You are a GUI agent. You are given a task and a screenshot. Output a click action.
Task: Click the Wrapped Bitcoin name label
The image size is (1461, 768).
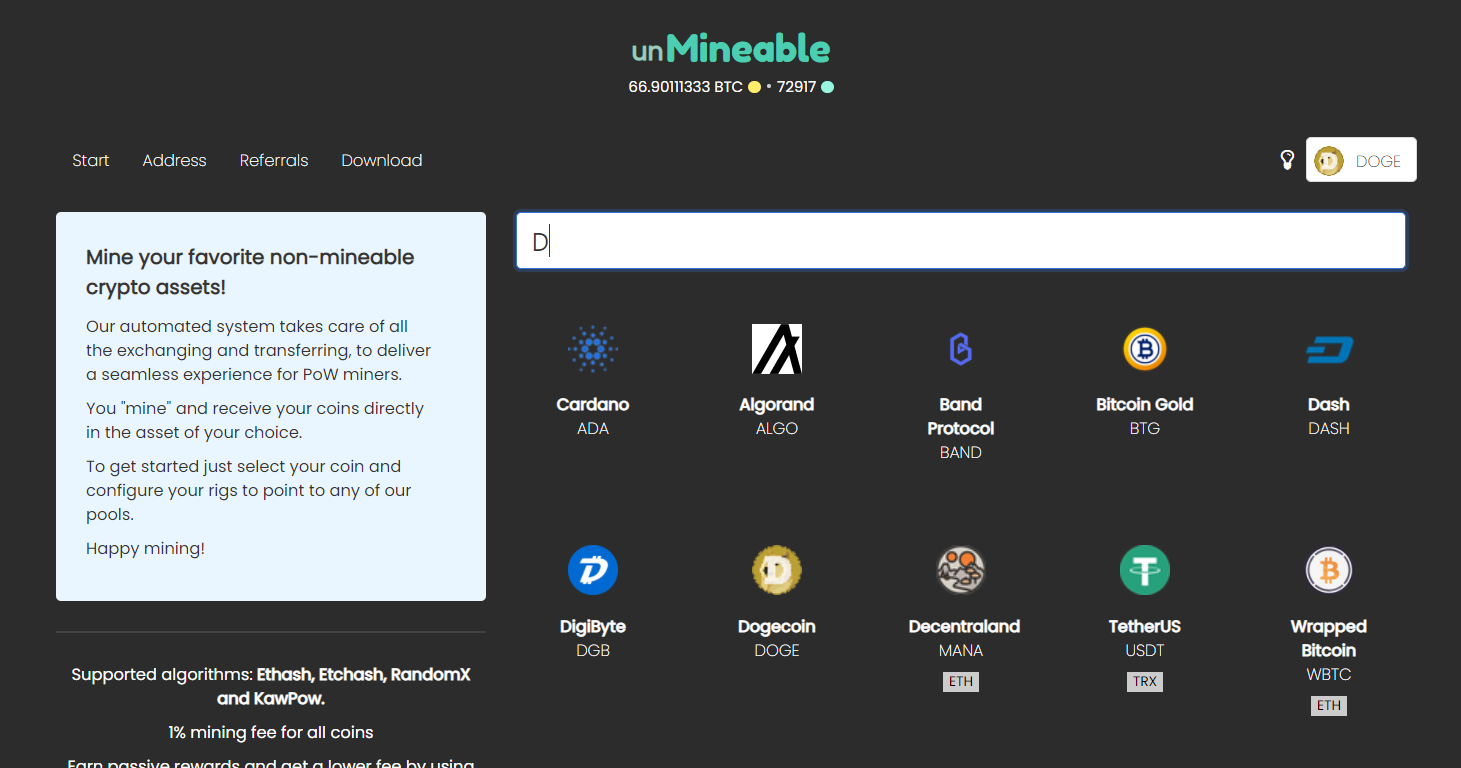(1329, 639)
